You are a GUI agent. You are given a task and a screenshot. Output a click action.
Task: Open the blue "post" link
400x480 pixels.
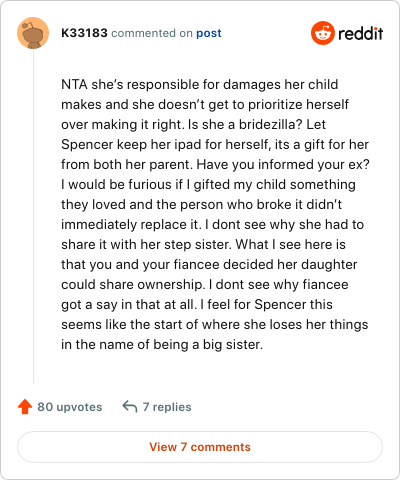(209, 33)
